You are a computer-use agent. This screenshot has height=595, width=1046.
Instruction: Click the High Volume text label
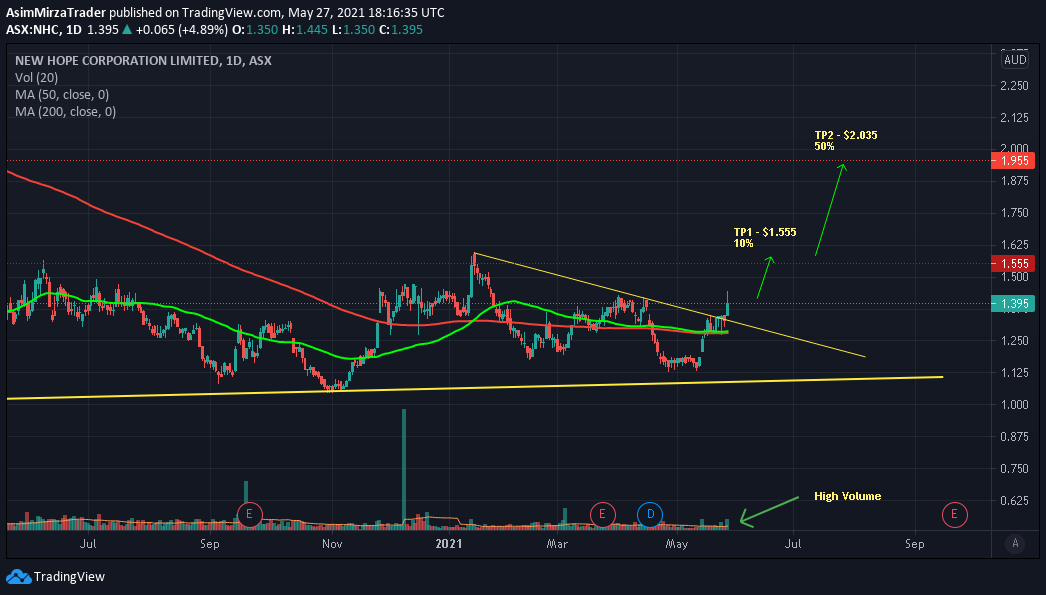pos(847,496)
